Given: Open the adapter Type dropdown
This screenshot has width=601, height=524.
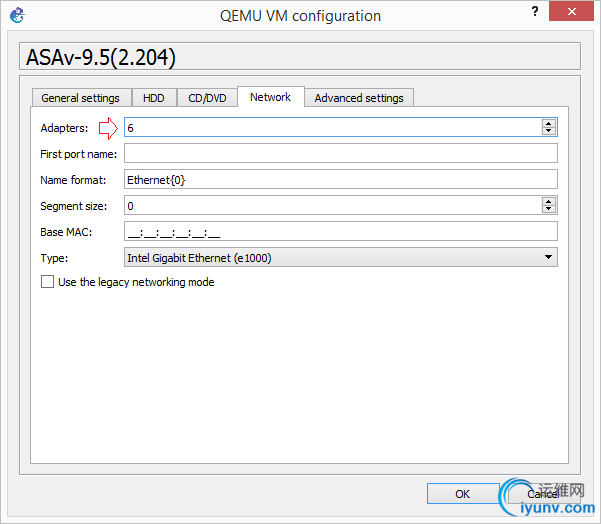Looking at the screenshot, I should 341,257.
